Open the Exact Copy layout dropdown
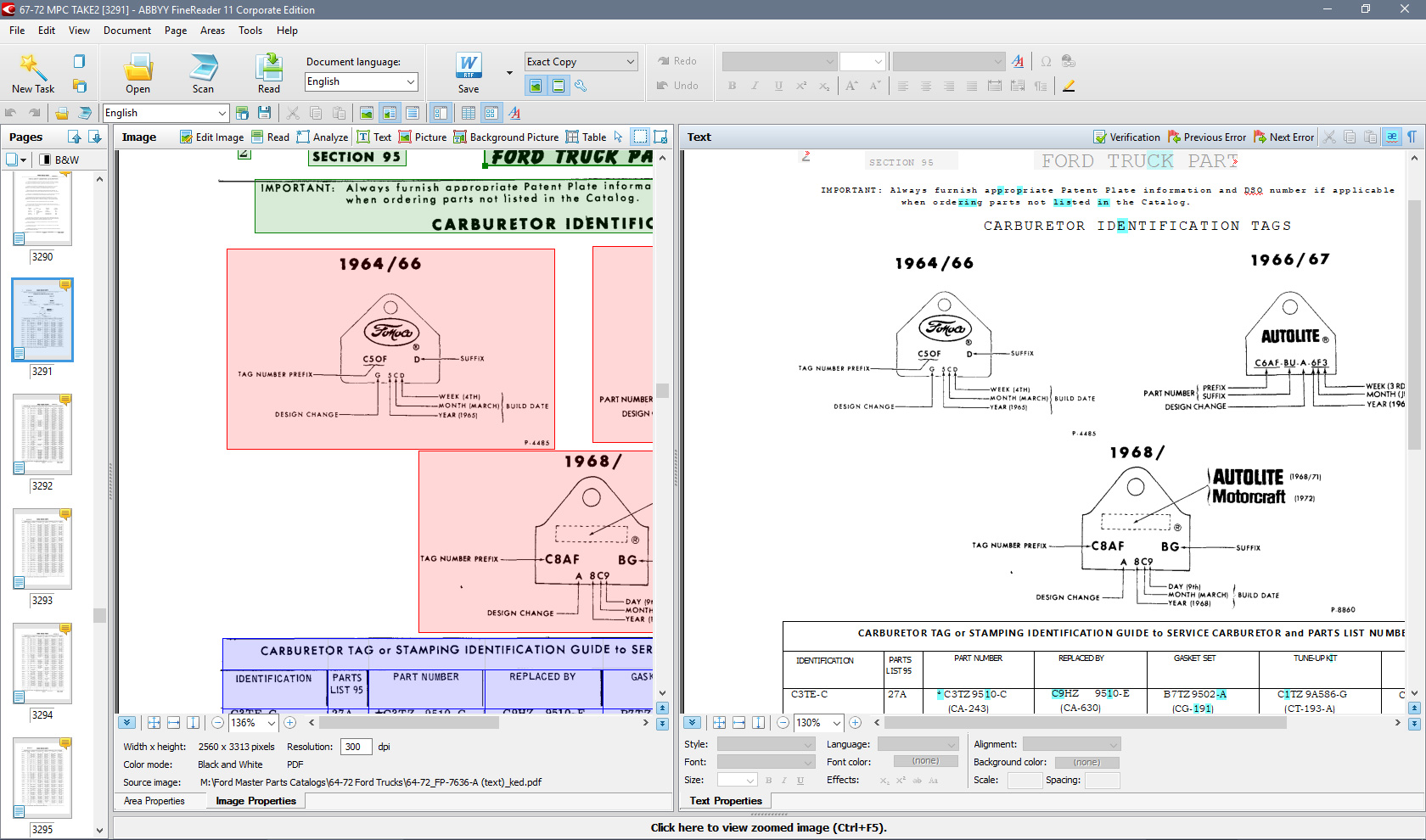Viewport: 1426px width, 840px height. pos(581,61)
